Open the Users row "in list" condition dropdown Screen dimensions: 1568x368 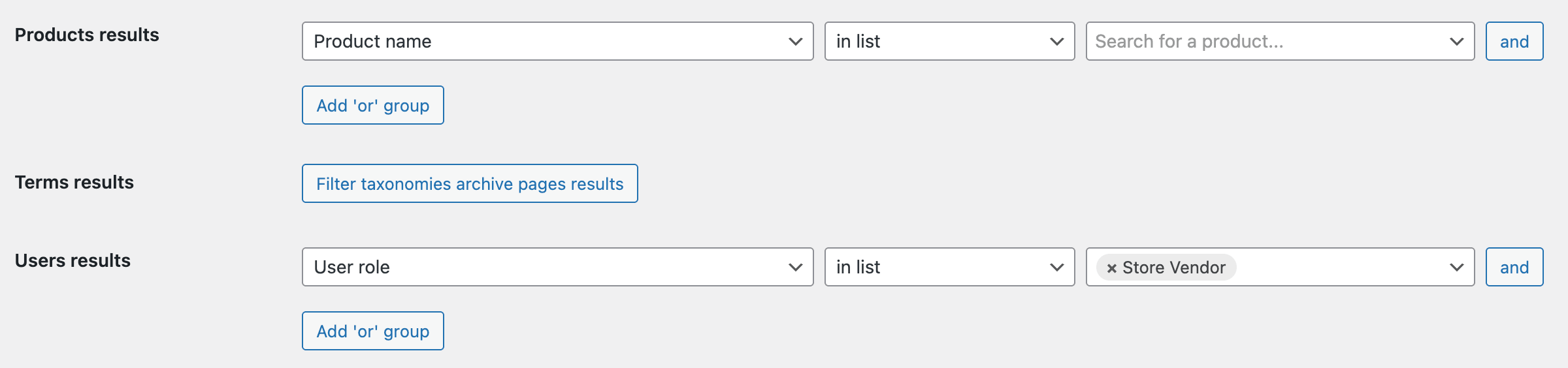[x=941, y=267]
